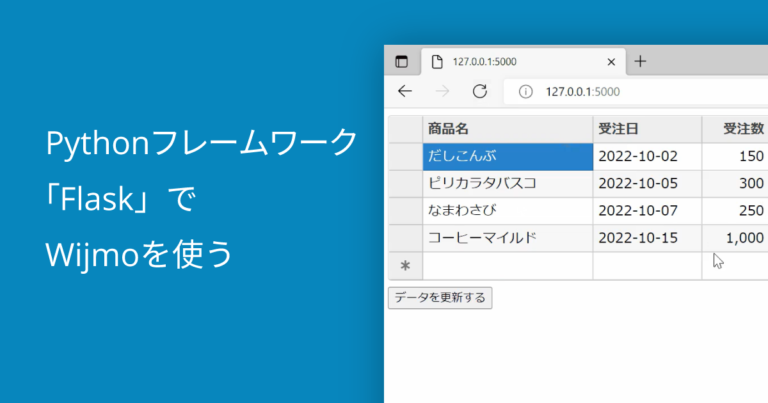Select the row header of コーヒーマイルド row

coord(406,238)
